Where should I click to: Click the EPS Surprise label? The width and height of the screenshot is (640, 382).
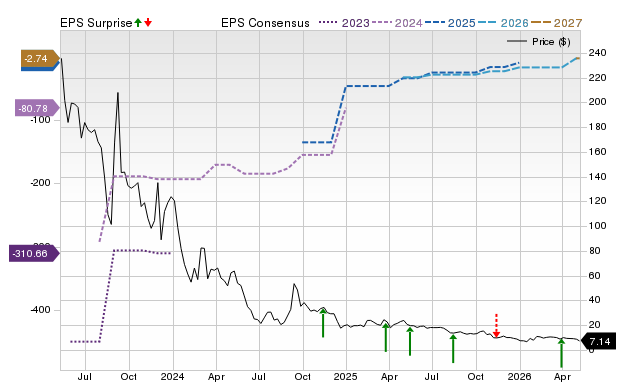(x=96, y=23)
